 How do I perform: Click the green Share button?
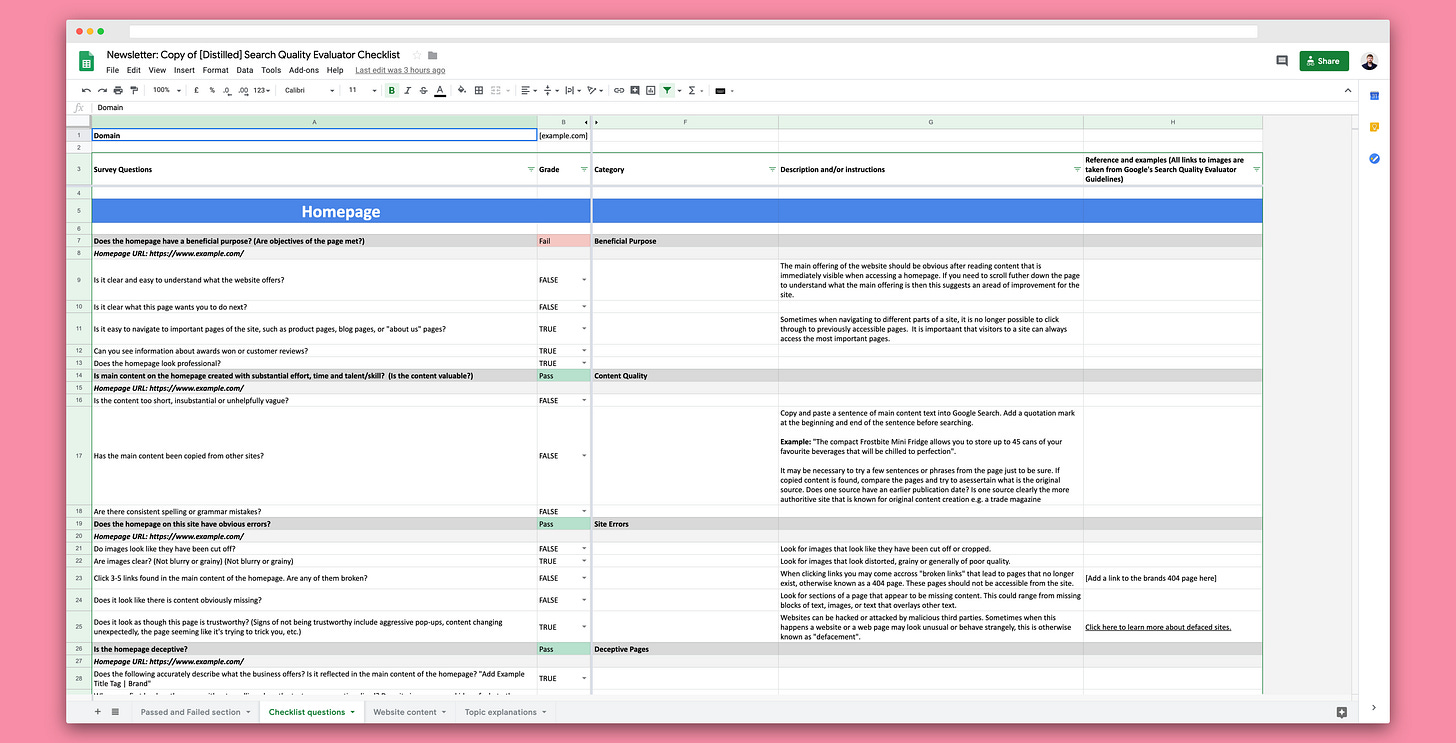pyautogui.click(x=1323, y=61)
